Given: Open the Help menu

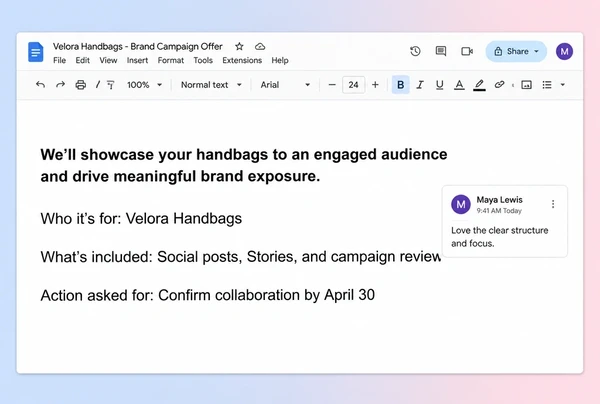Looking at the screenshot, I should tap(280, 60).
